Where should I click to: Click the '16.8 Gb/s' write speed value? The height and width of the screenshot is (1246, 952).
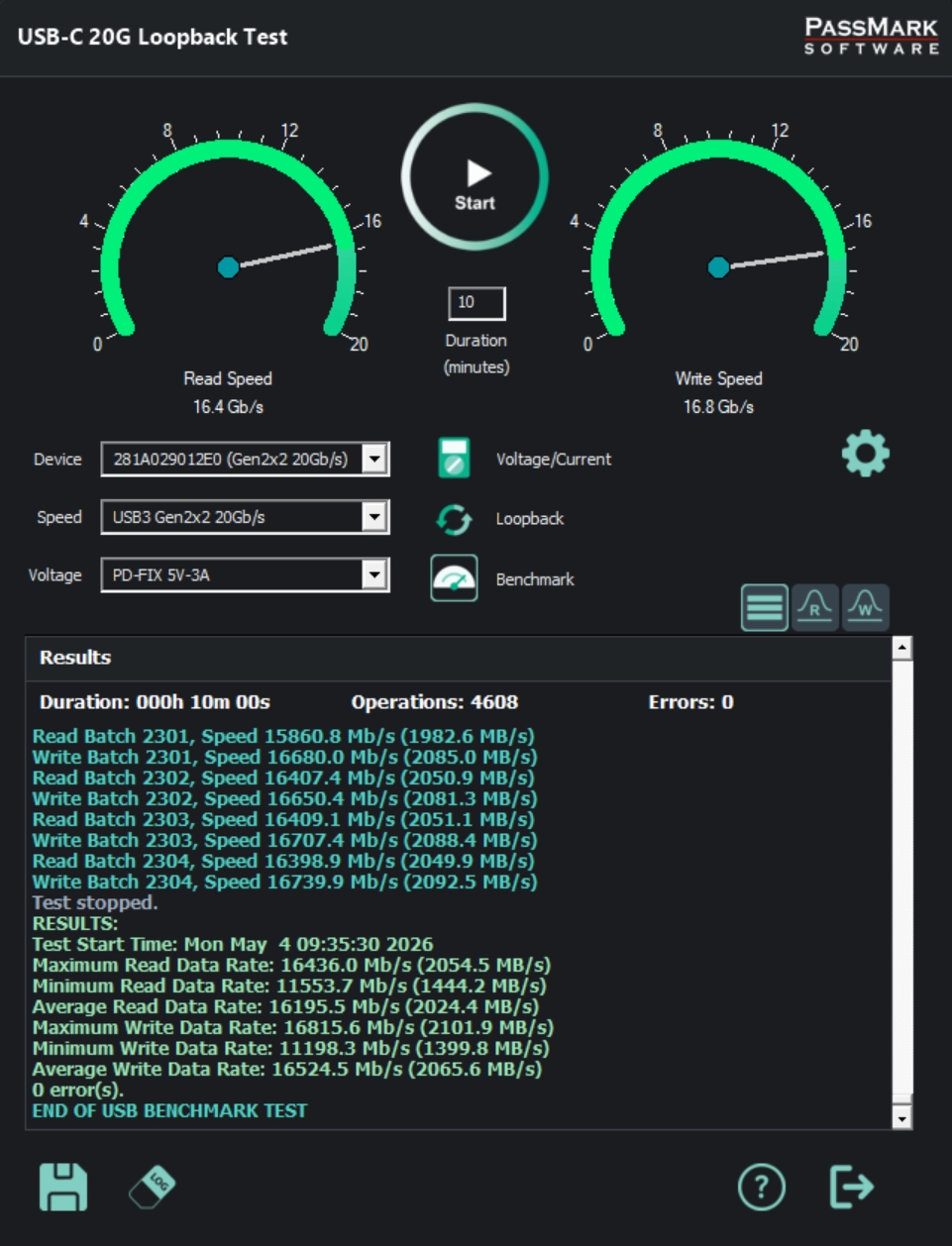coord(718,407)
